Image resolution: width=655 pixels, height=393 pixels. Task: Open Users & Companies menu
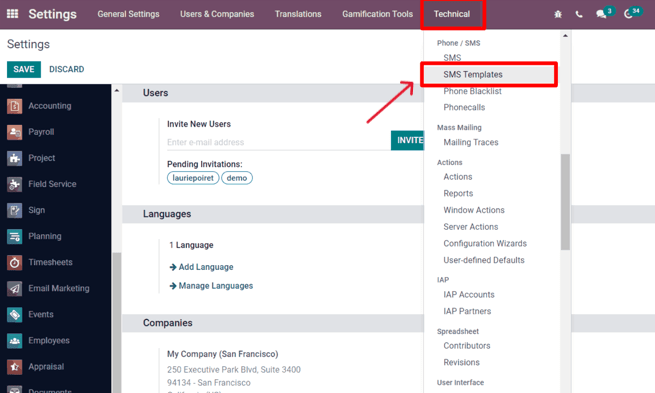tap(217, 14)
